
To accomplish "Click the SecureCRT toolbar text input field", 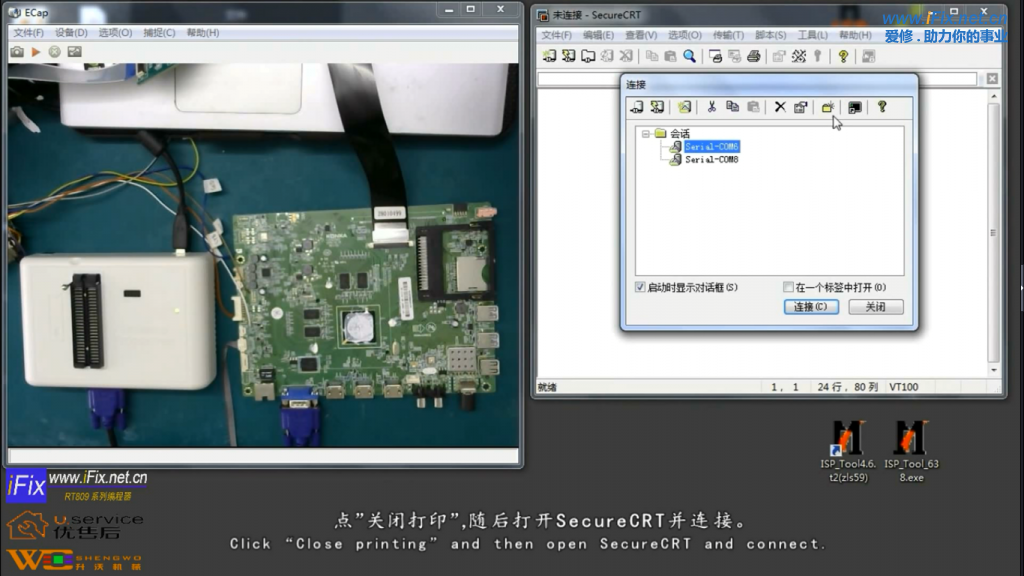I will click(x=757, y=79).
